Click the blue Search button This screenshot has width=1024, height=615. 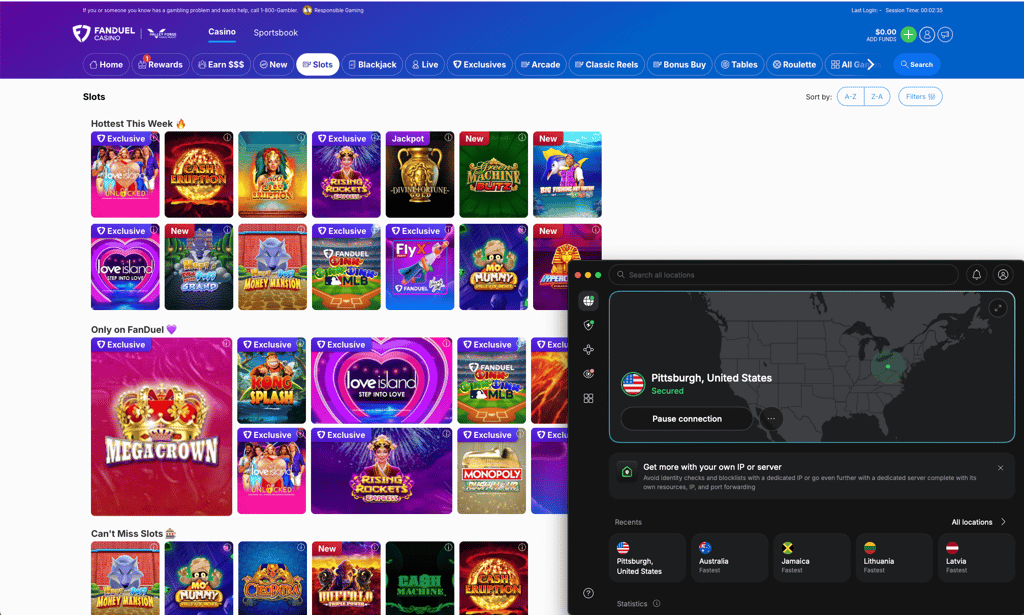coord(916,65)
